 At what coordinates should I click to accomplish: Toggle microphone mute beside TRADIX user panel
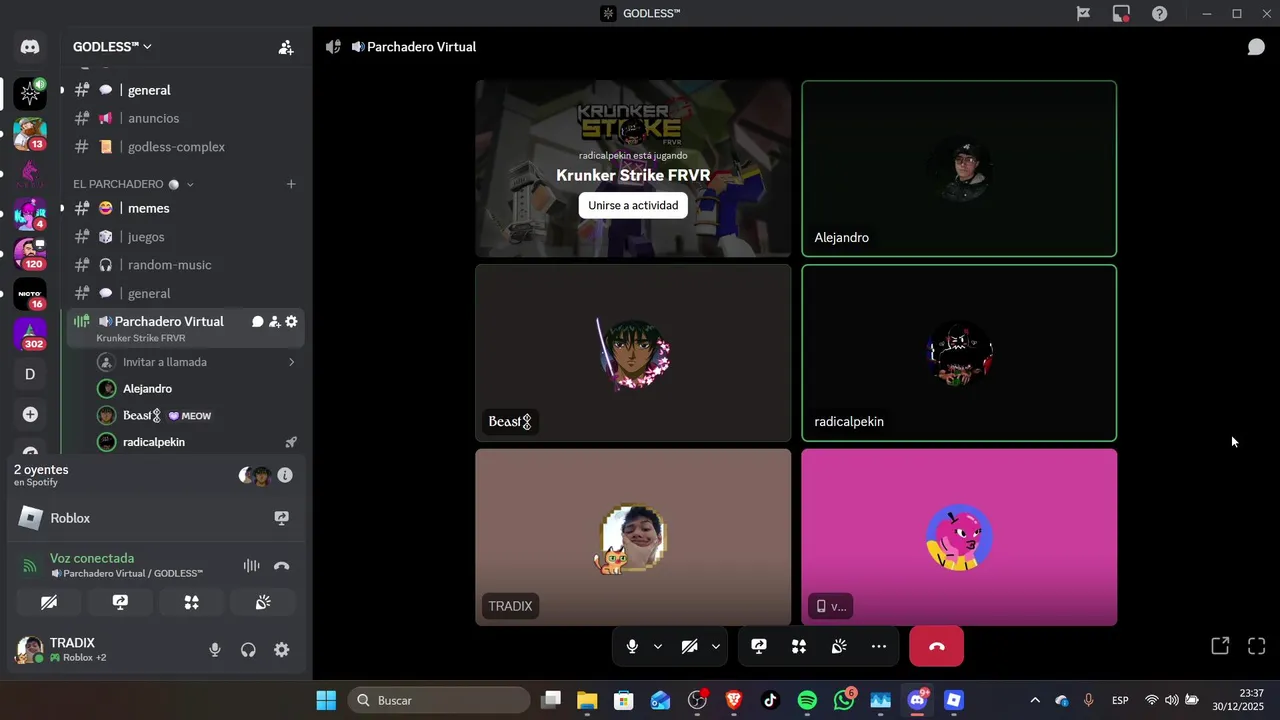tap(214, 650)
